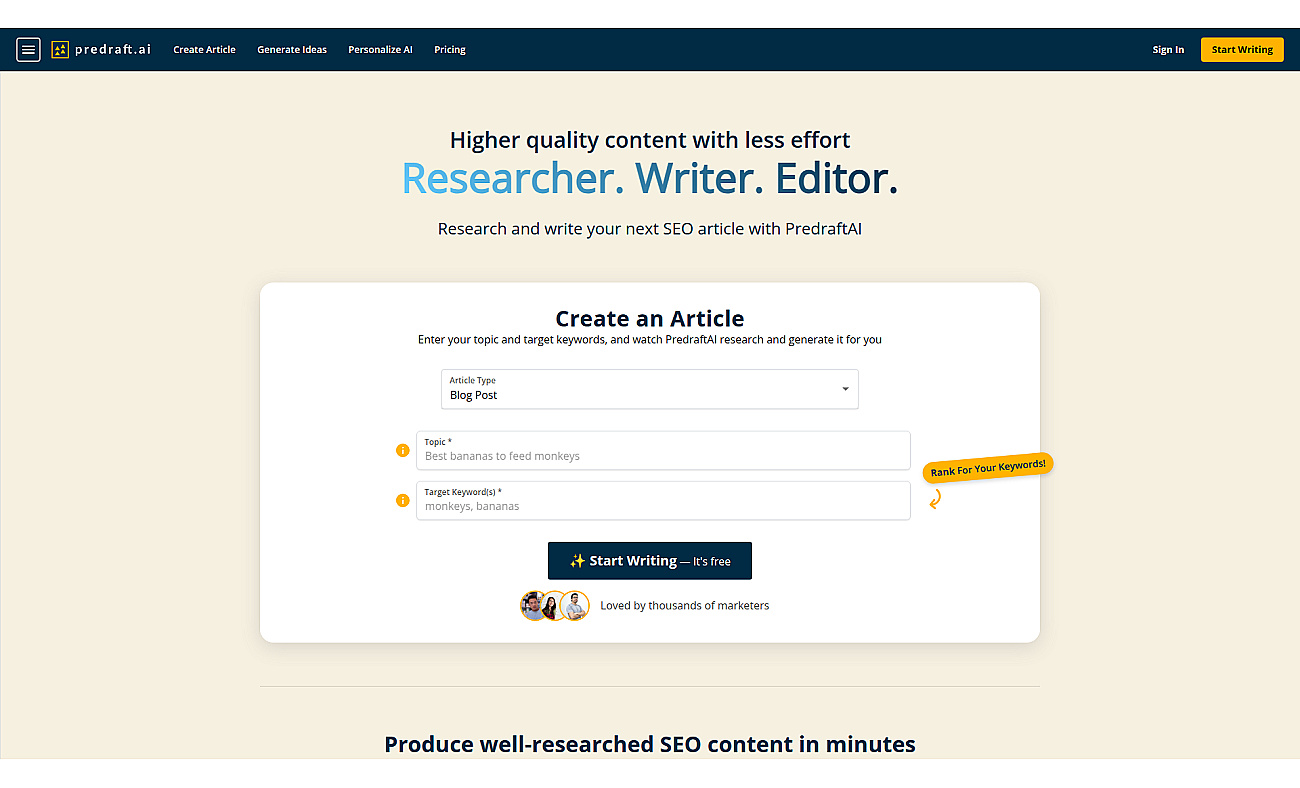Click the Sign In link
This screenshot has height=788, width=1300.
coord(1168,50)
